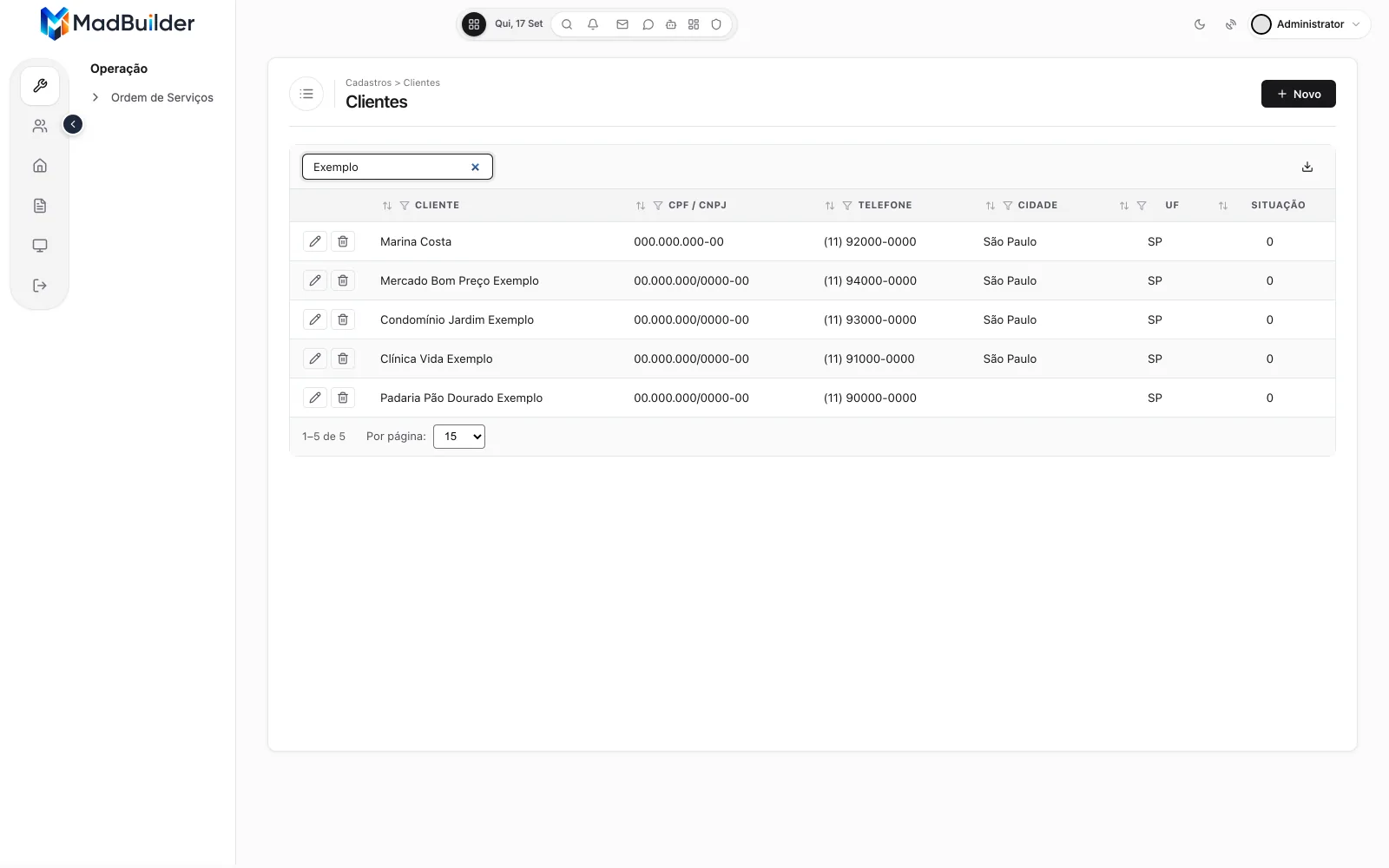Sort the table by the CLIENTE column
Viewport: 1389px width, 868px height.
click(x=387, y=206)
